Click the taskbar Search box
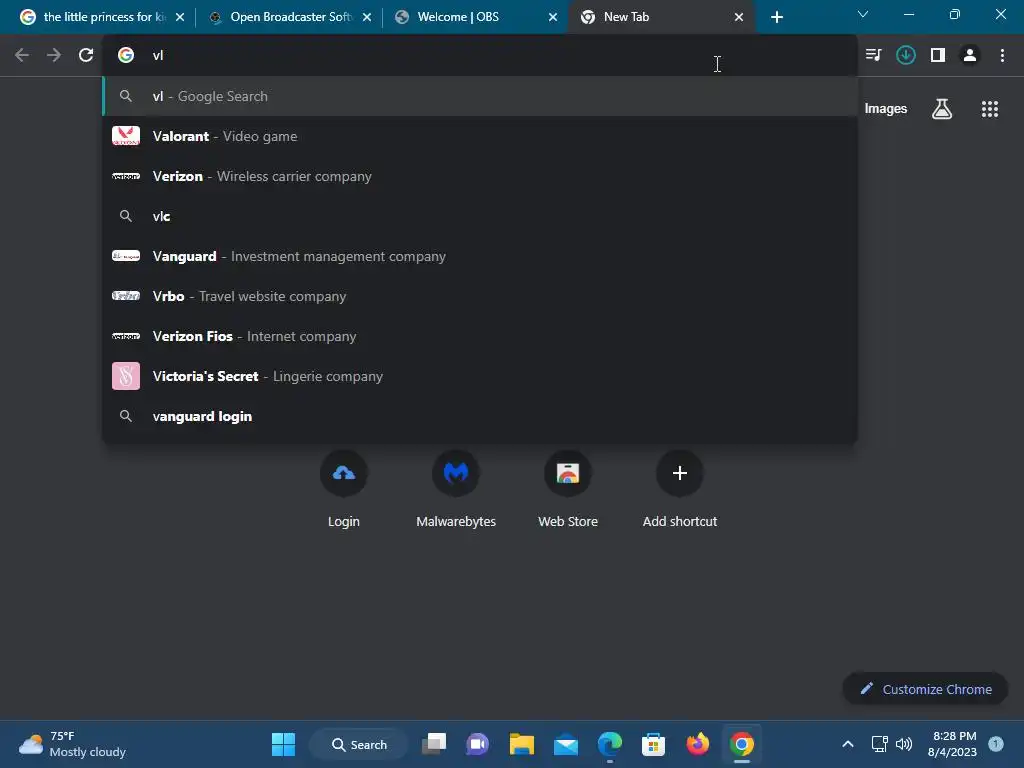This screenshot has width=1024, height=768. click(x=359, y=744)
